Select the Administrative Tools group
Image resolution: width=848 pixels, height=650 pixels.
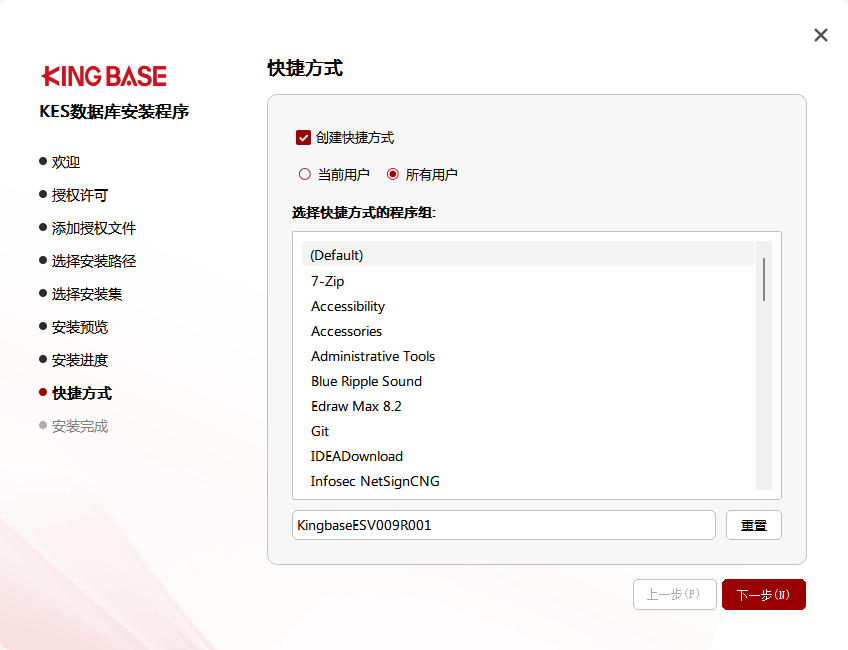click(528, 356)
